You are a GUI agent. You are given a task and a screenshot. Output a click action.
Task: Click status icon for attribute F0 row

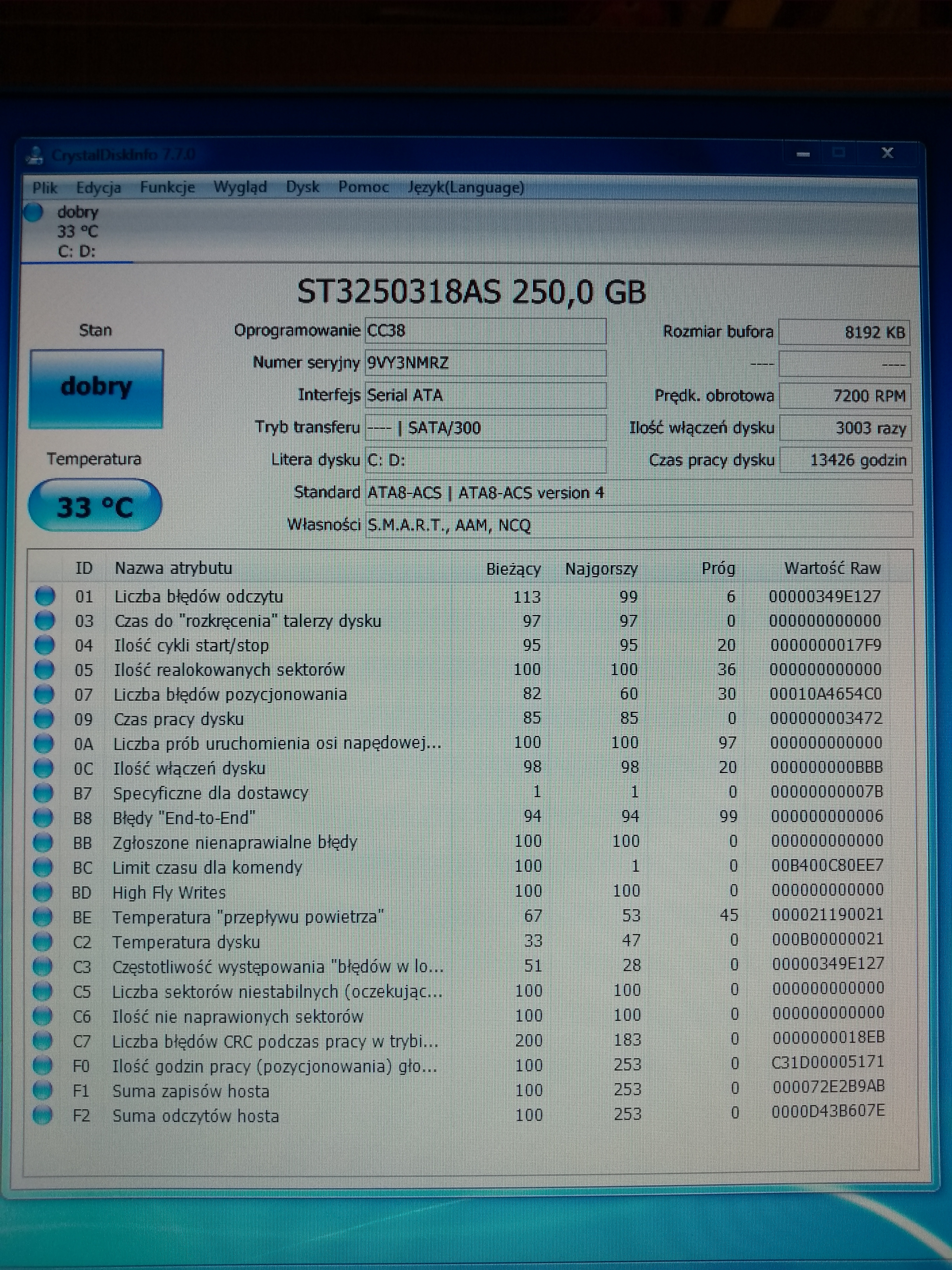(x=42, y=1066)
